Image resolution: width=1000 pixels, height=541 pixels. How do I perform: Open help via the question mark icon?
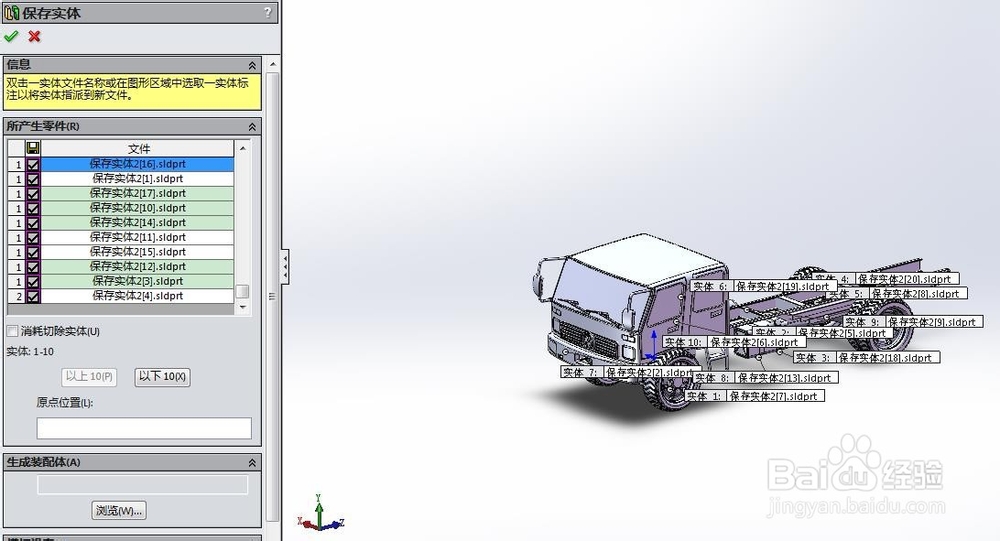(x=268, y=12)
